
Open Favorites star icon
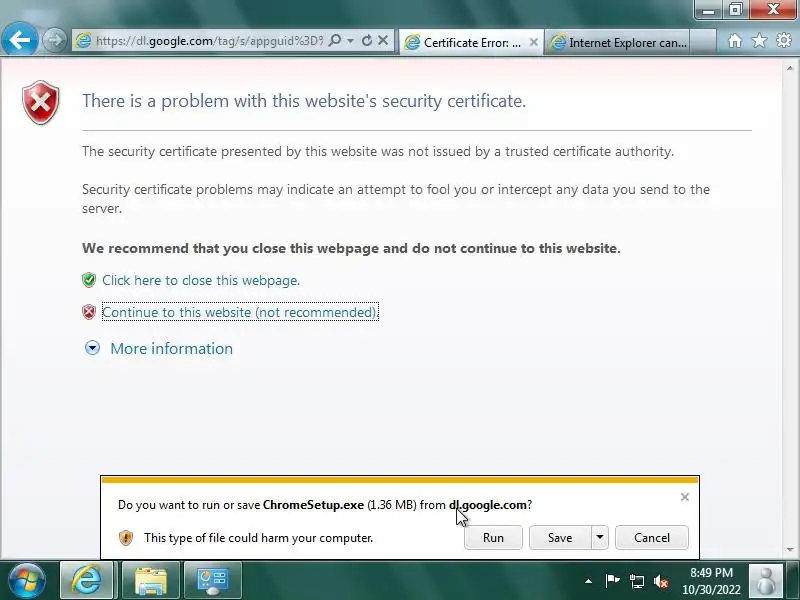[759, 40]
